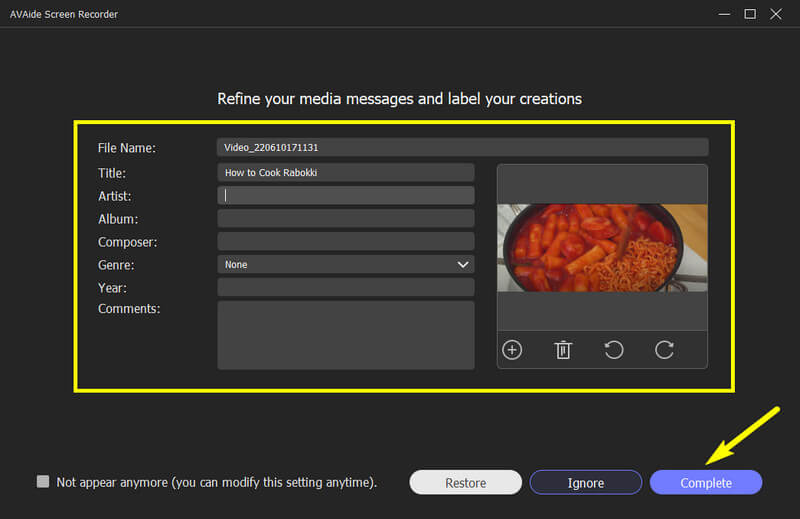Rotate cover image clockwise
Screen dimensions: 800x519
coord(664,350)
